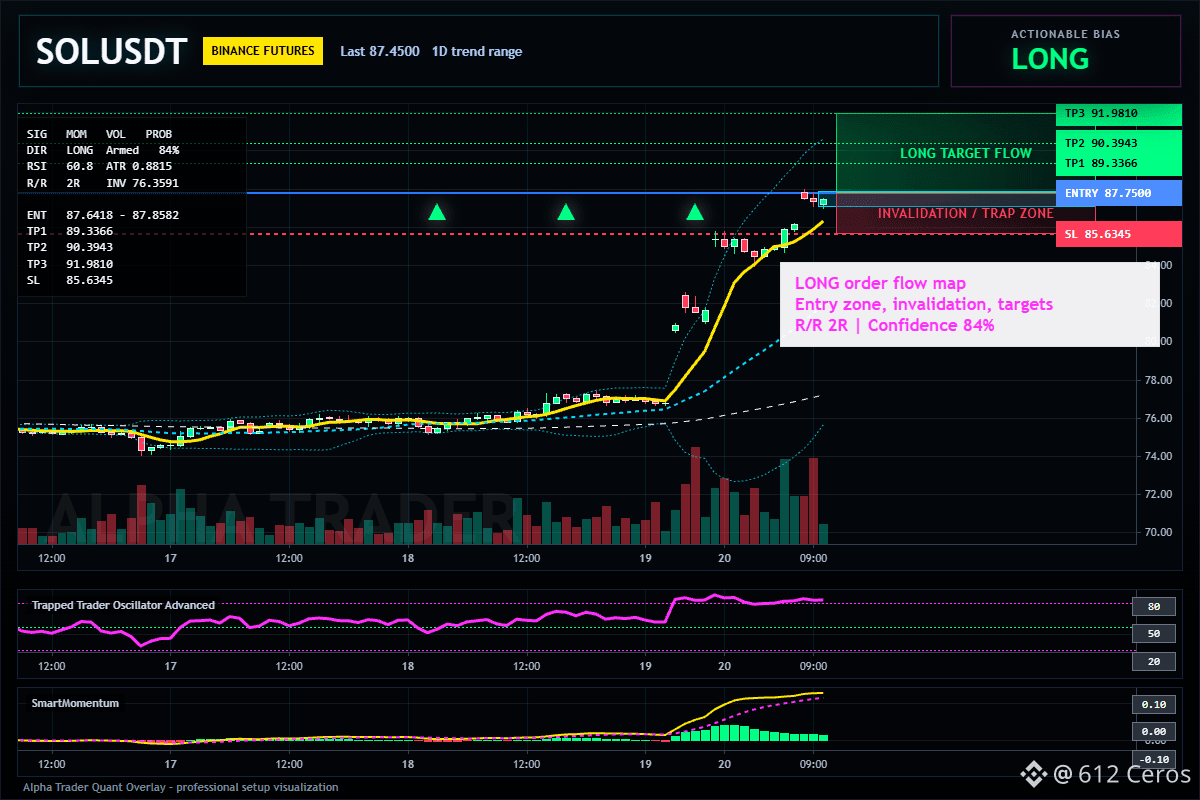
Task: Click the 18 date label on oscillator panel axis
Action: click(x=408, y=665)
